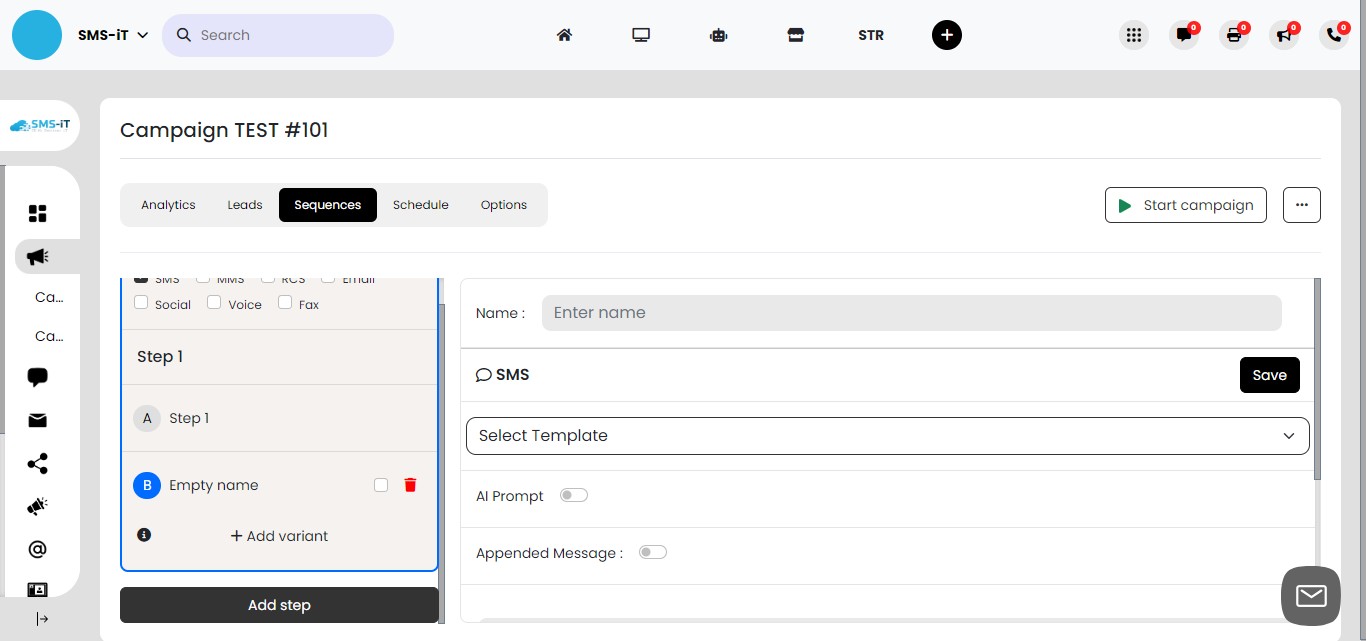Select the @ mention icon in sidebar

[x=37, y=548]
